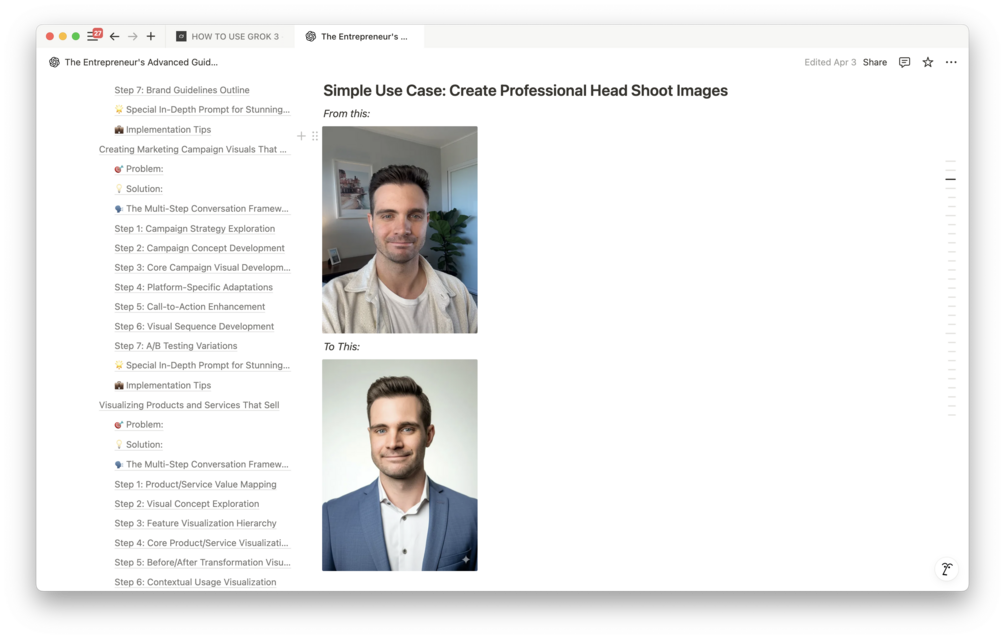1005x639 pixels.
Task: Open Step 3: Feature Visualization Hierarchy
Action: (195, 524)
